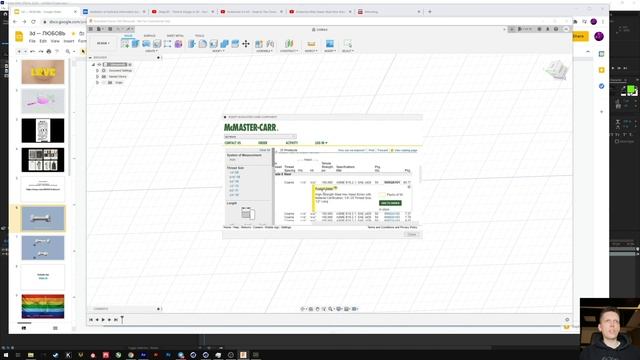Click the Pan hand icon in navigation bar
Screen dimensions: 640x360
tap(317, 309)
